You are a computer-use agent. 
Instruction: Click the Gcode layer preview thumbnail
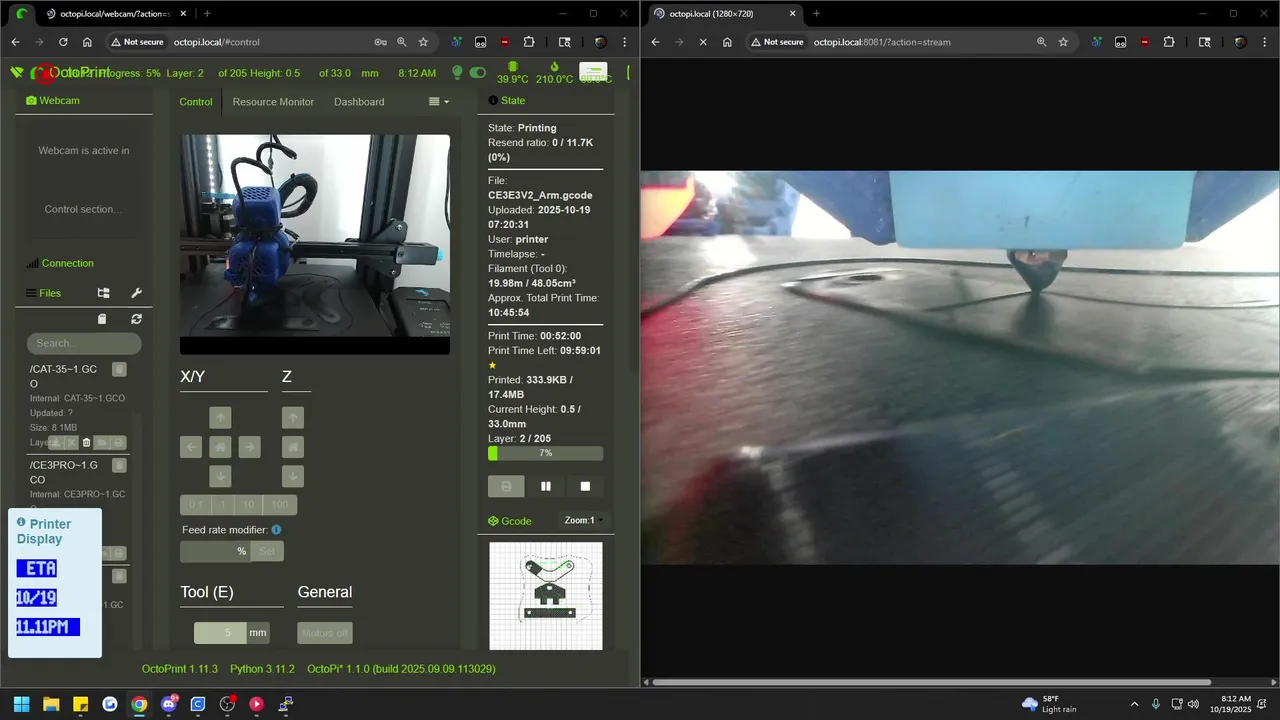tap(546, 596)
